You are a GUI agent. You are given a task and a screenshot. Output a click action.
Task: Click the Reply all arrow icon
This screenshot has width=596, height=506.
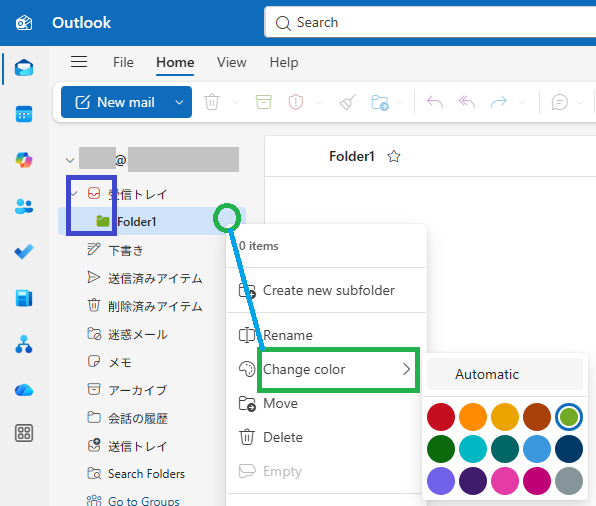[467, 102]
